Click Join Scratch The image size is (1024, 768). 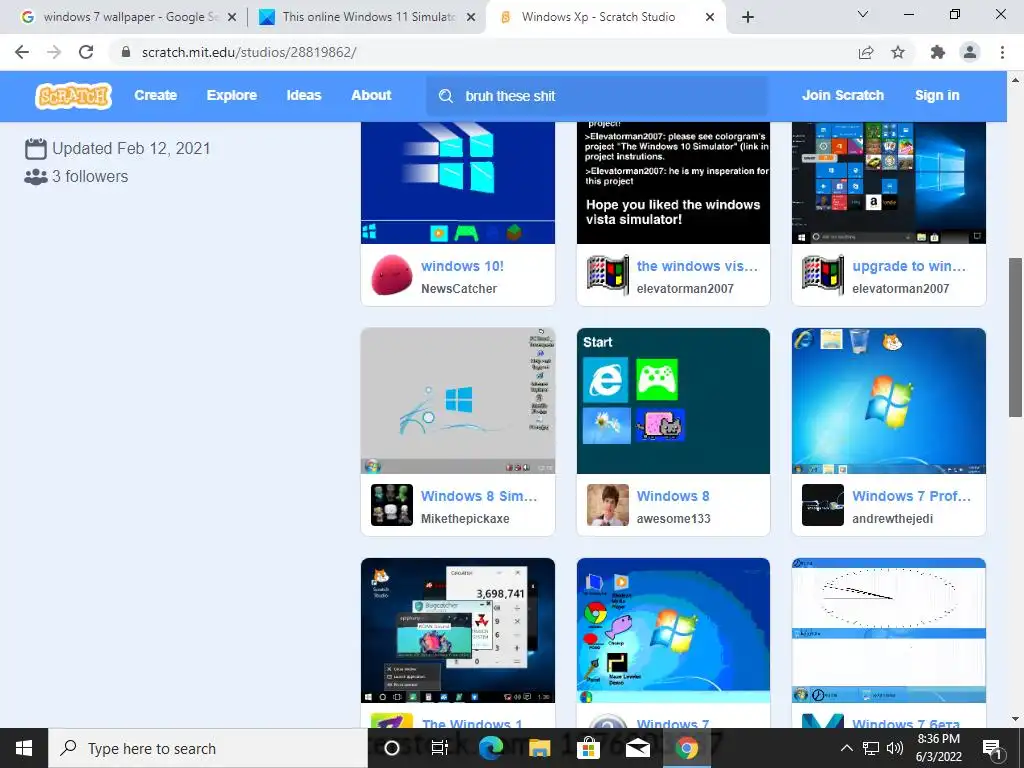coord(843,95)
